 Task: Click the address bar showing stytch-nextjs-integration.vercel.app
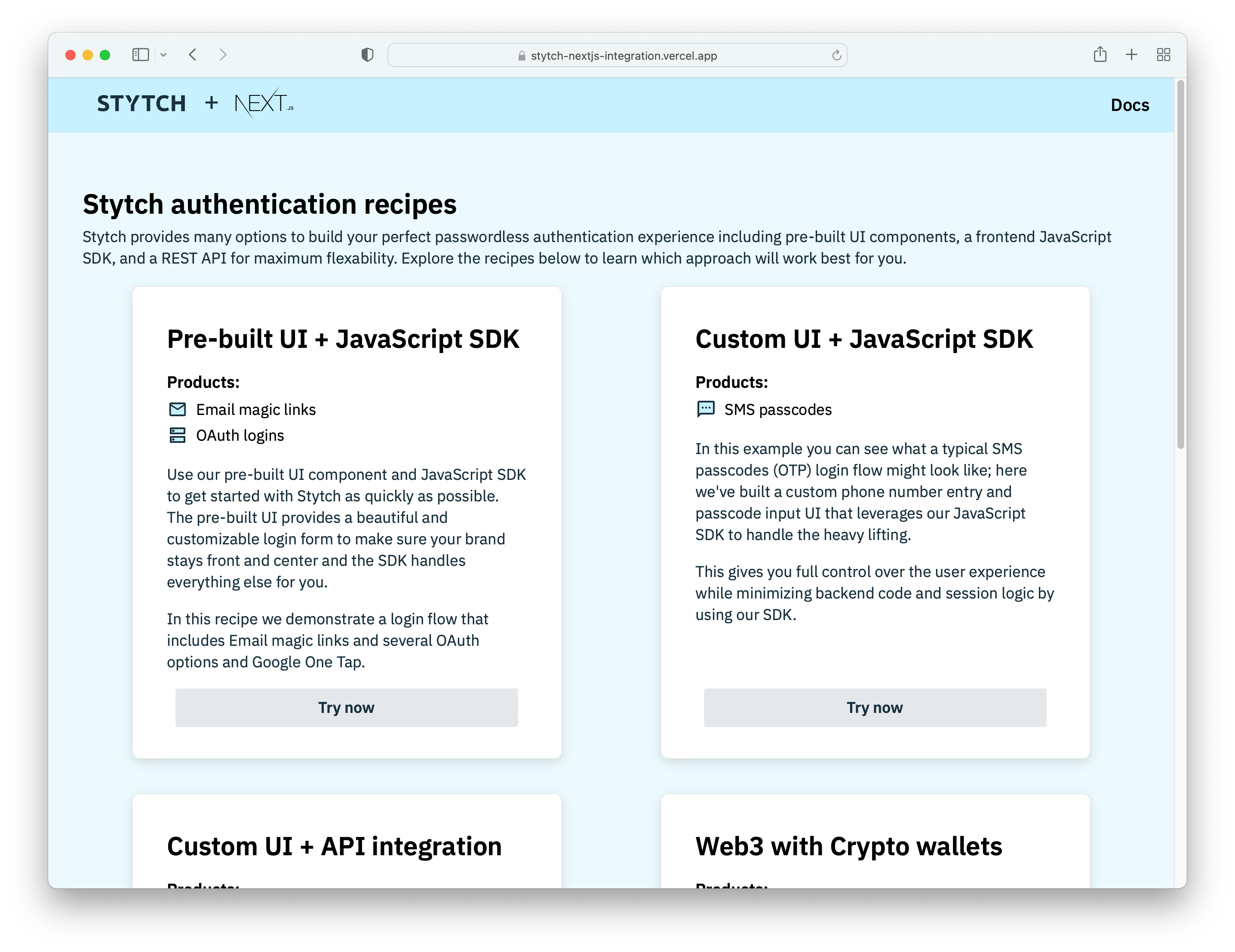click(x=617, y=55)
